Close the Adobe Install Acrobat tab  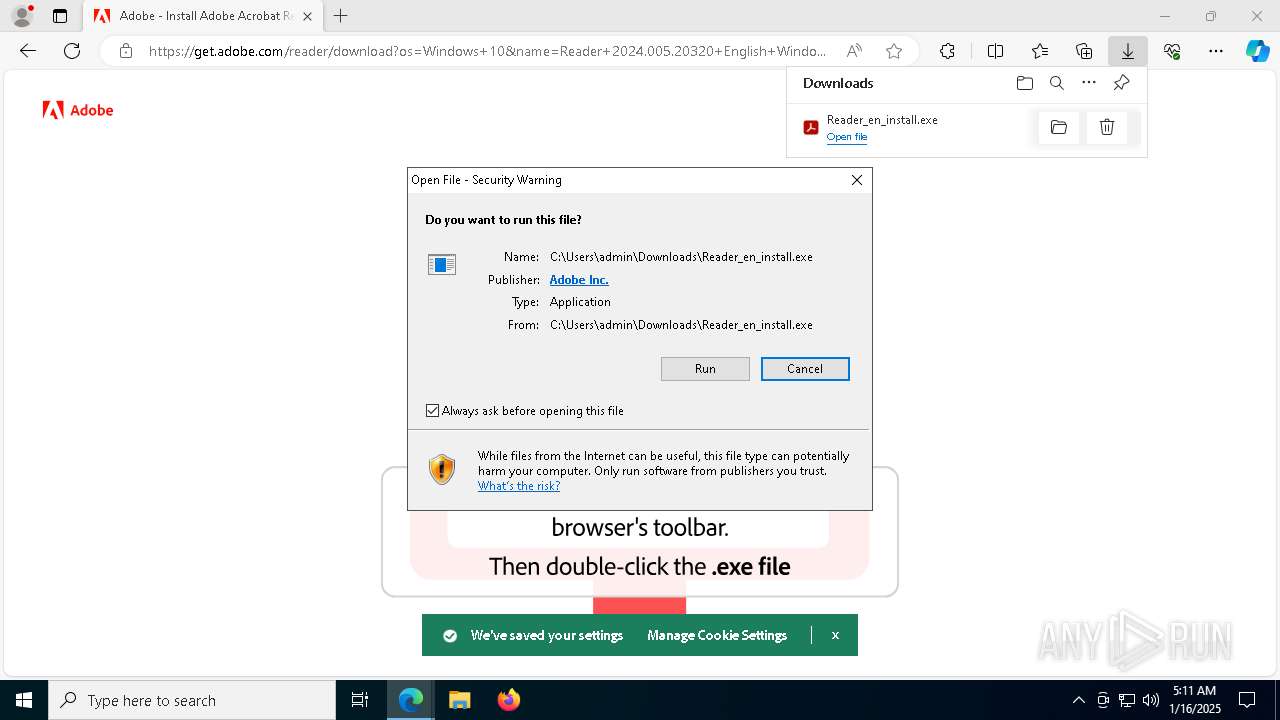(307, 16)
